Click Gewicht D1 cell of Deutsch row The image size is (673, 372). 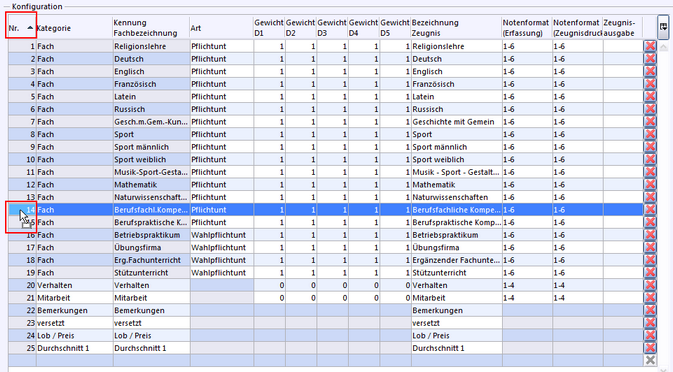tap(269, 59)
